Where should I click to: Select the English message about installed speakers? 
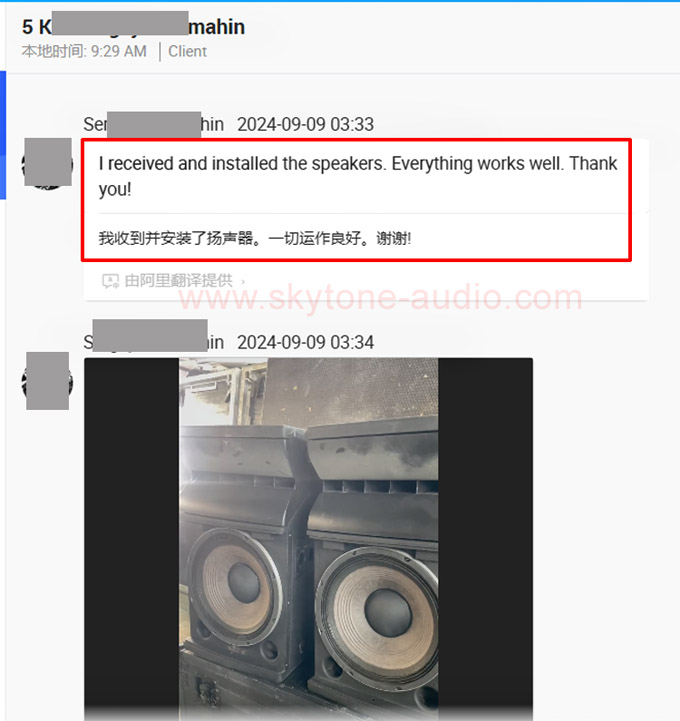tap(358, 176)
